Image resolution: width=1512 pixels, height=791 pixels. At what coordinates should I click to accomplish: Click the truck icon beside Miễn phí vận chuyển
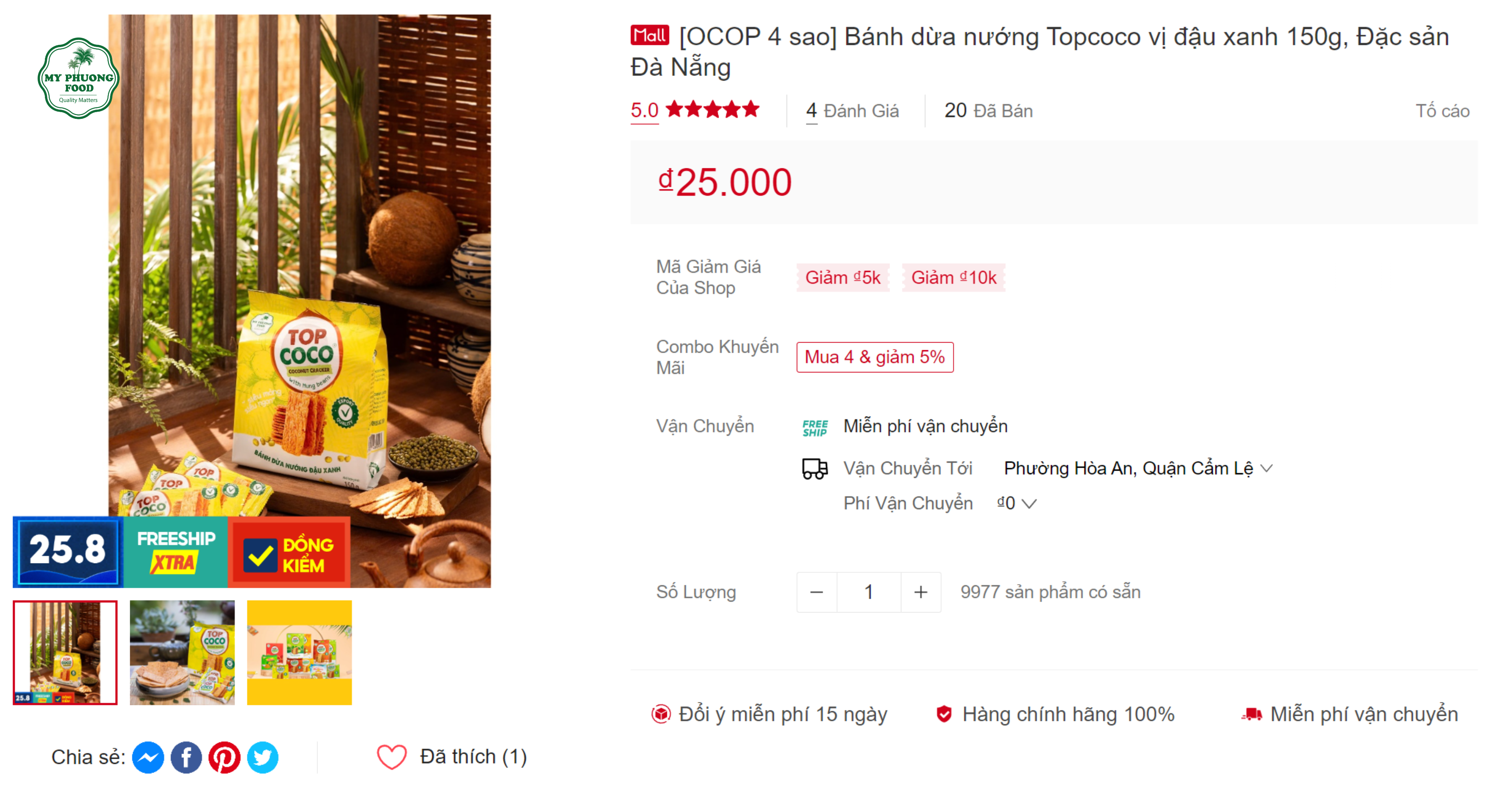[x=1252, y=714]
